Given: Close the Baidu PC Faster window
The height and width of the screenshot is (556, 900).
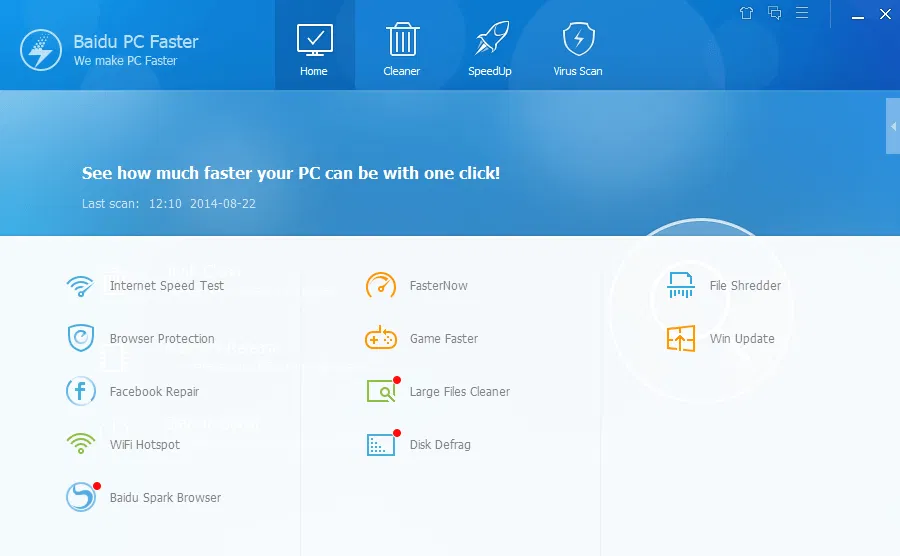Looking at the screenshot, I should click(886, 14).
